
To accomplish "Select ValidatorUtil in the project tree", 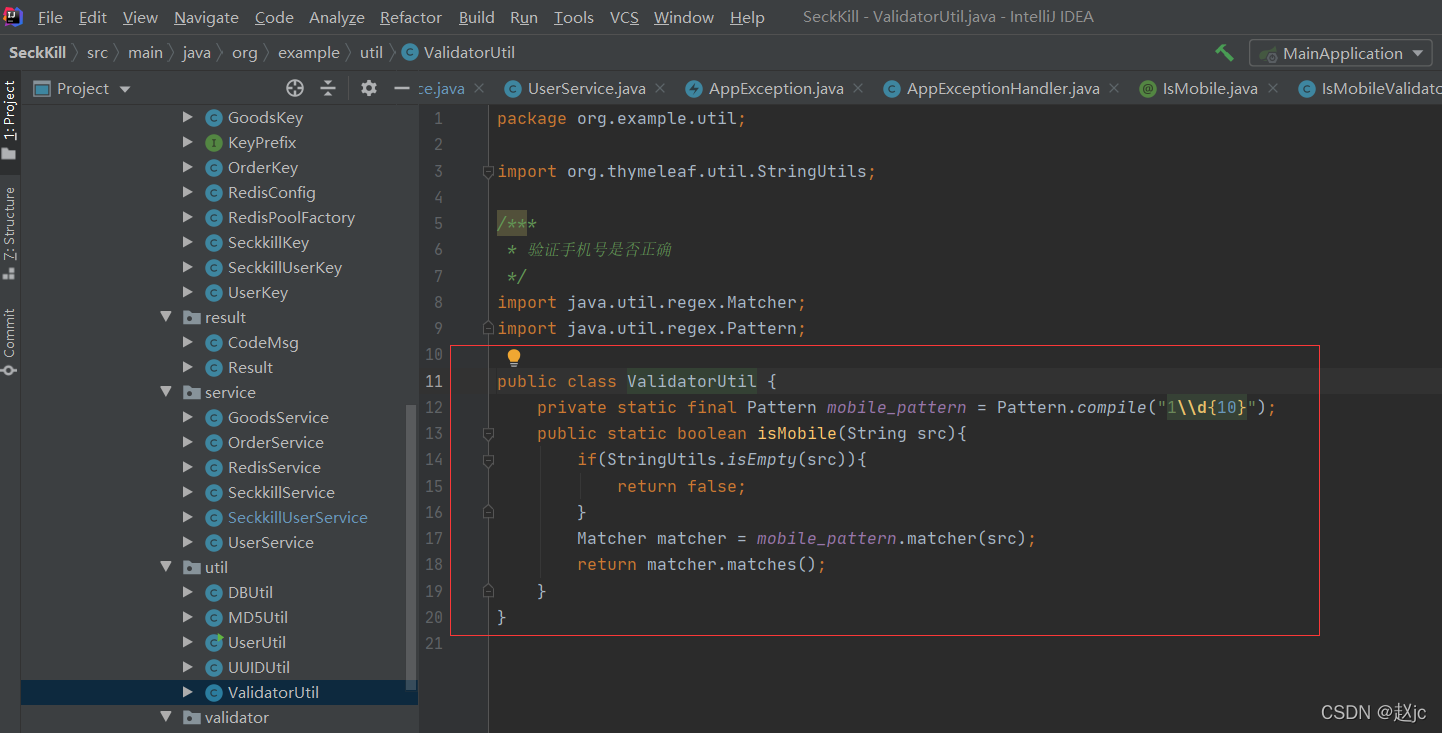I will click(273, 692).
